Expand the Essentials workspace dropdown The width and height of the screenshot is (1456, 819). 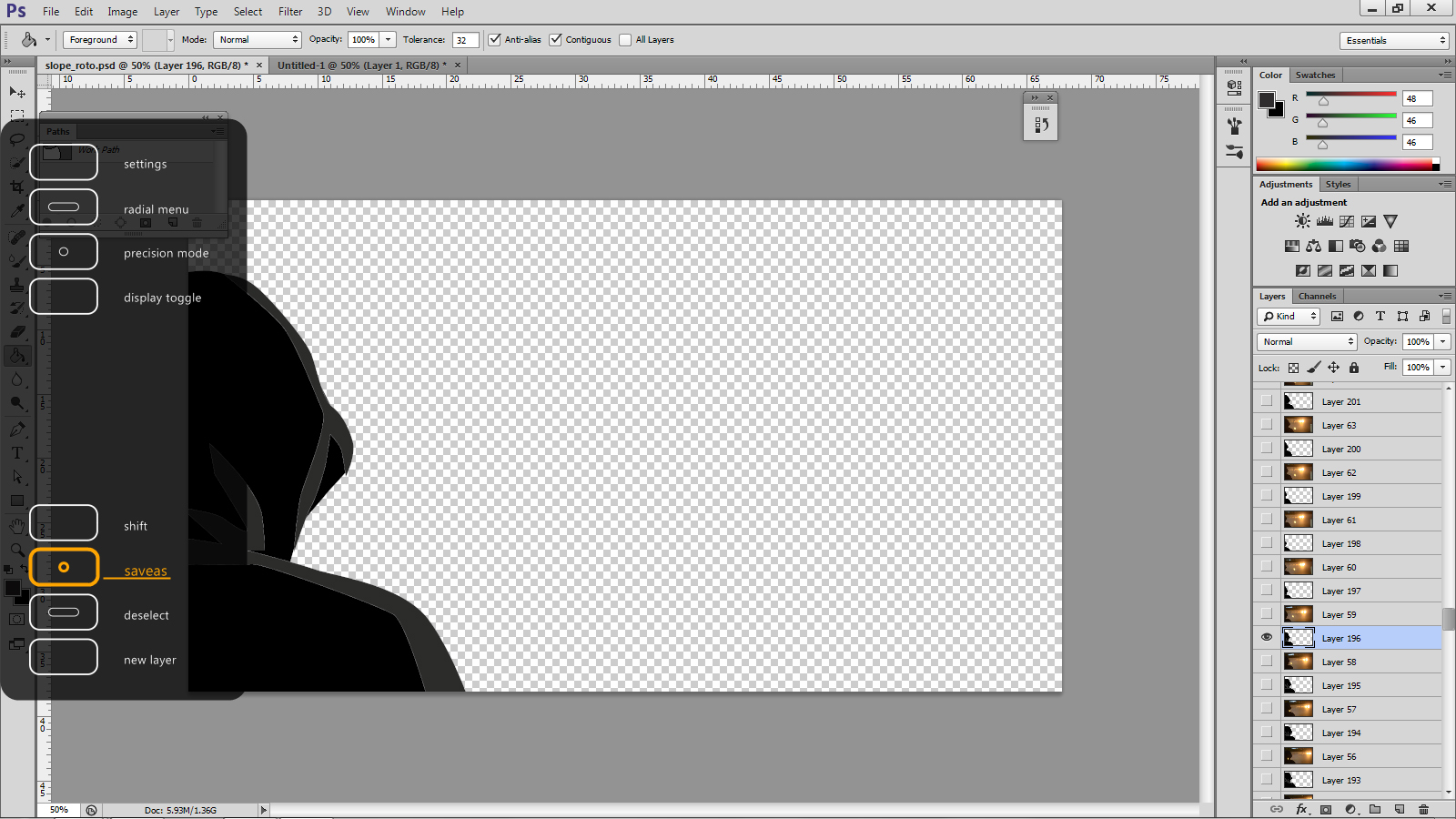pos(1393,41)
